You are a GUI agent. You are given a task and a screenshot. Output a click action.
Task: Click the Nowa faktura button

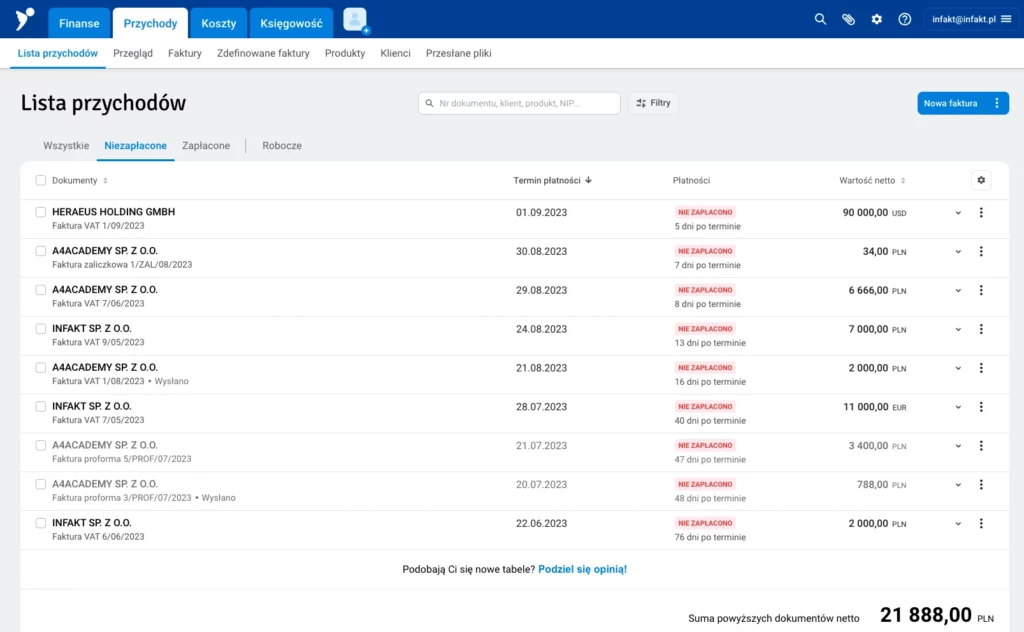click(x=950, y=103)
